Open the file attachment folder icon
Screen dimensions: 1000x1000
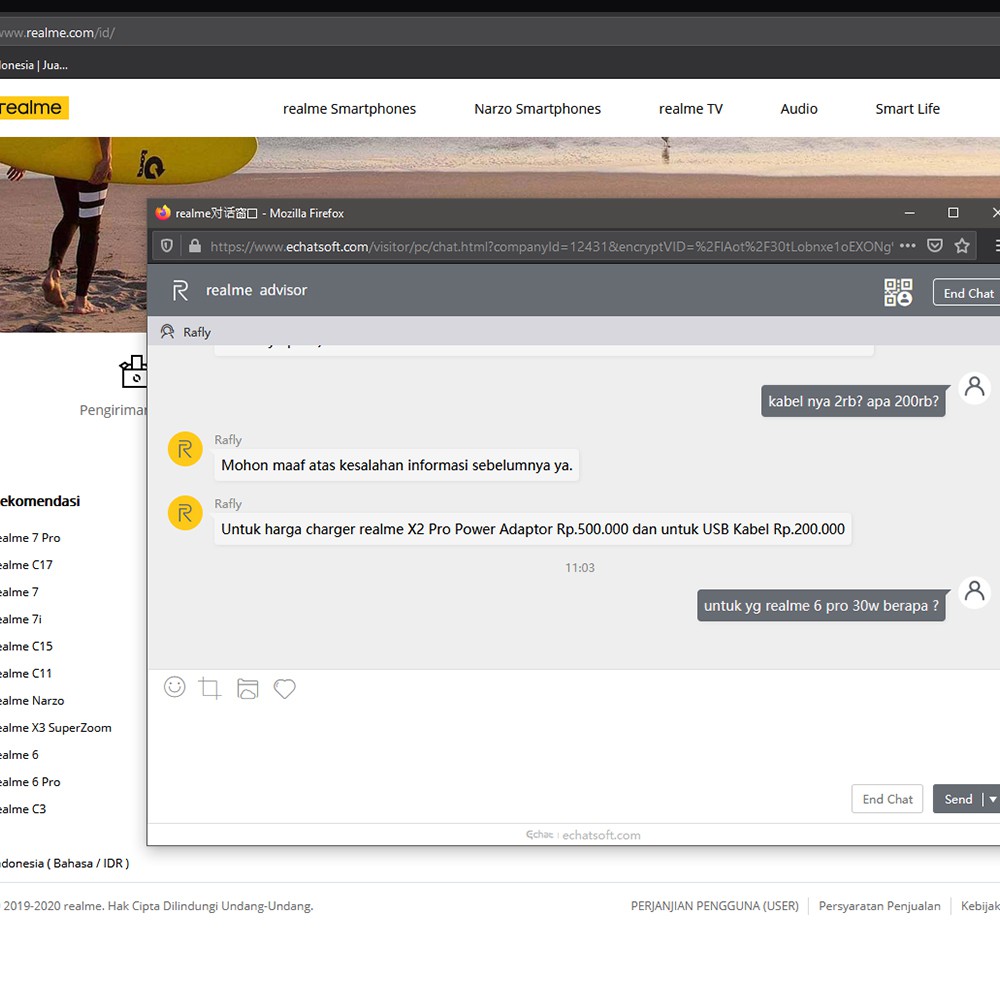tap(248, 688)
